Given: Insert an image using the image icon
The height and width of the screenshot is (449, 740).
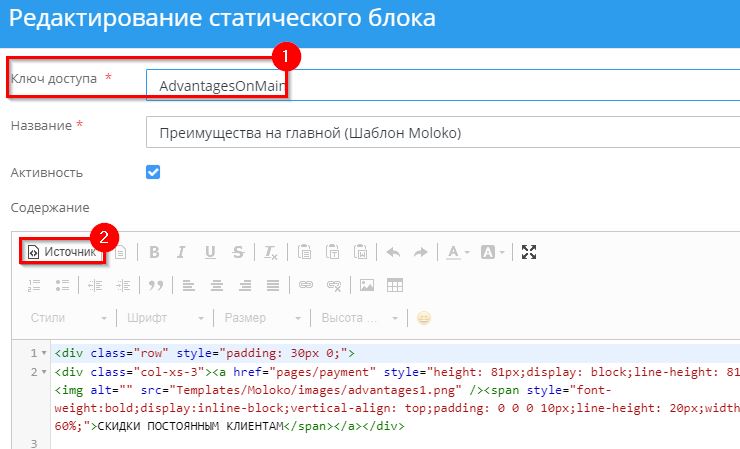Looking at the screenshot, I should (367, 285).
